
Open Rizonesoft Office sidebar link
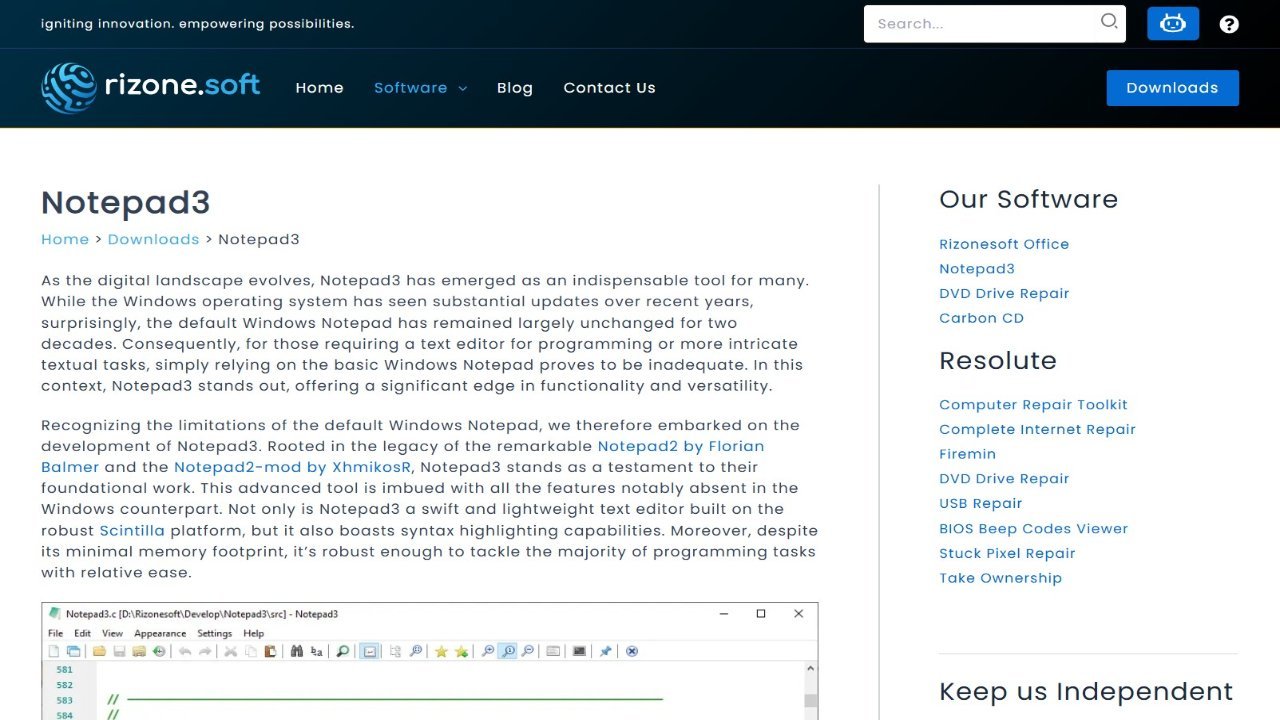tap(1004, 244)
